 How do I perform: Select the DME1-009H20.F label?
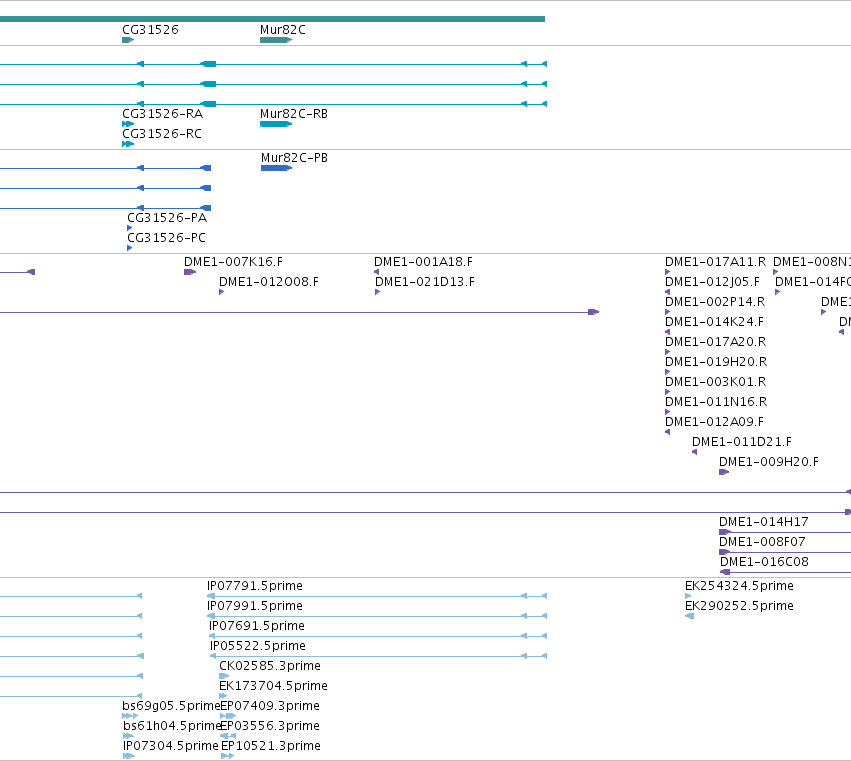point(769,462)
